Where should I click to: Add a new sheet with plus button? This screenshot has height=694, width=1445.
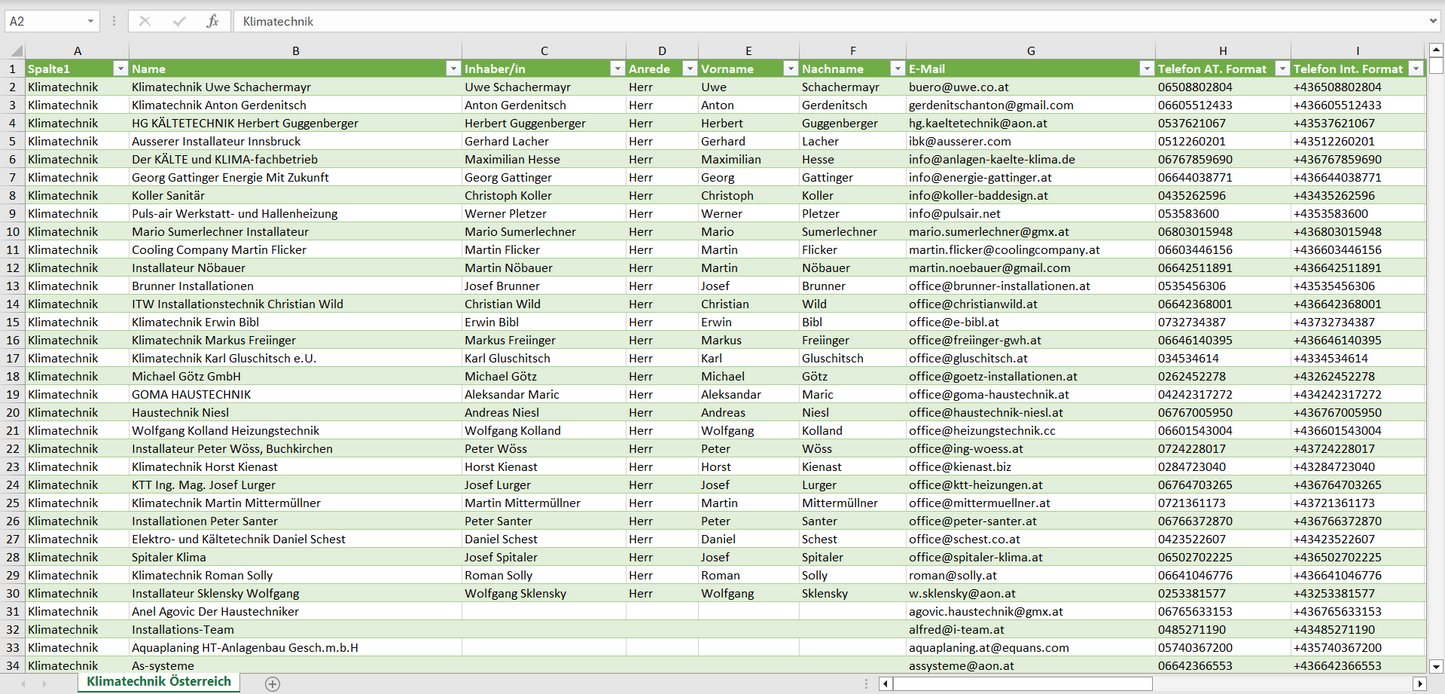click(272, 684)
